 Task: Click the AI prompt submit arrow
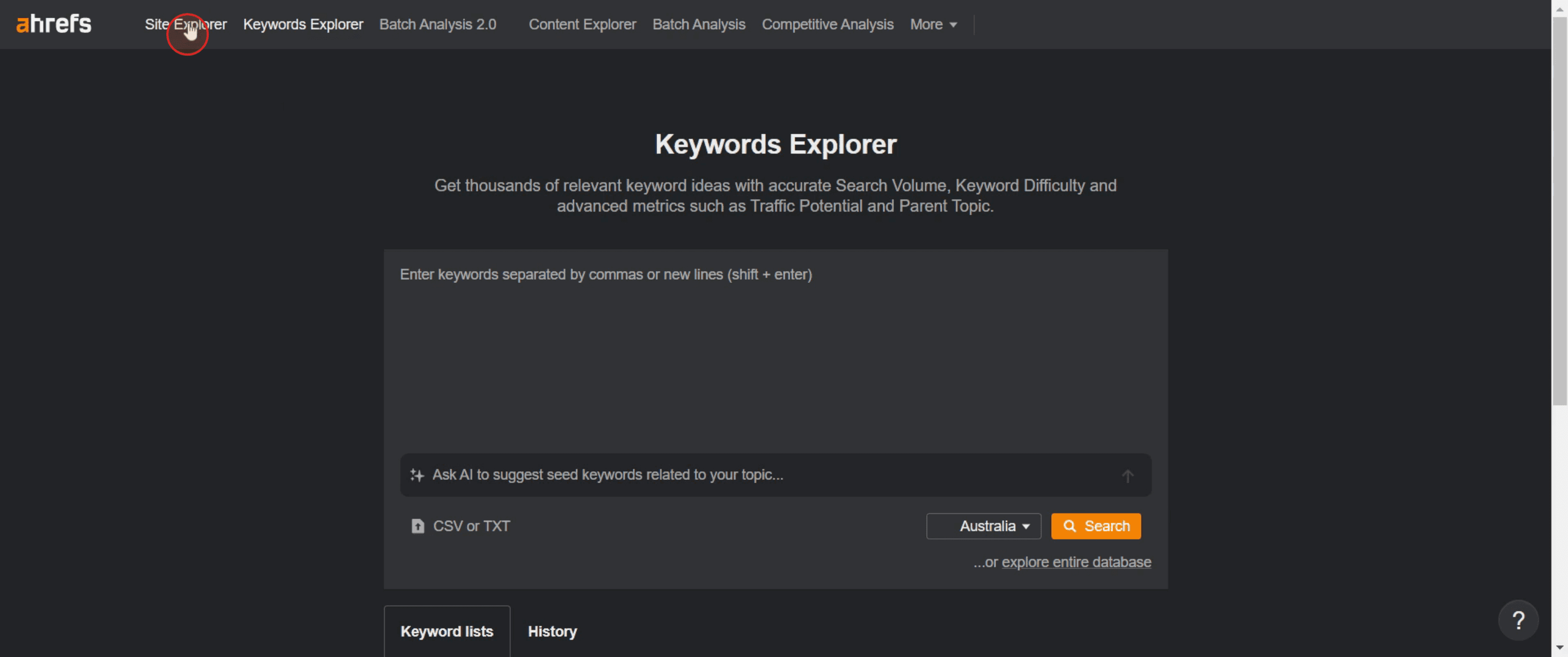tap(1127, 476)
